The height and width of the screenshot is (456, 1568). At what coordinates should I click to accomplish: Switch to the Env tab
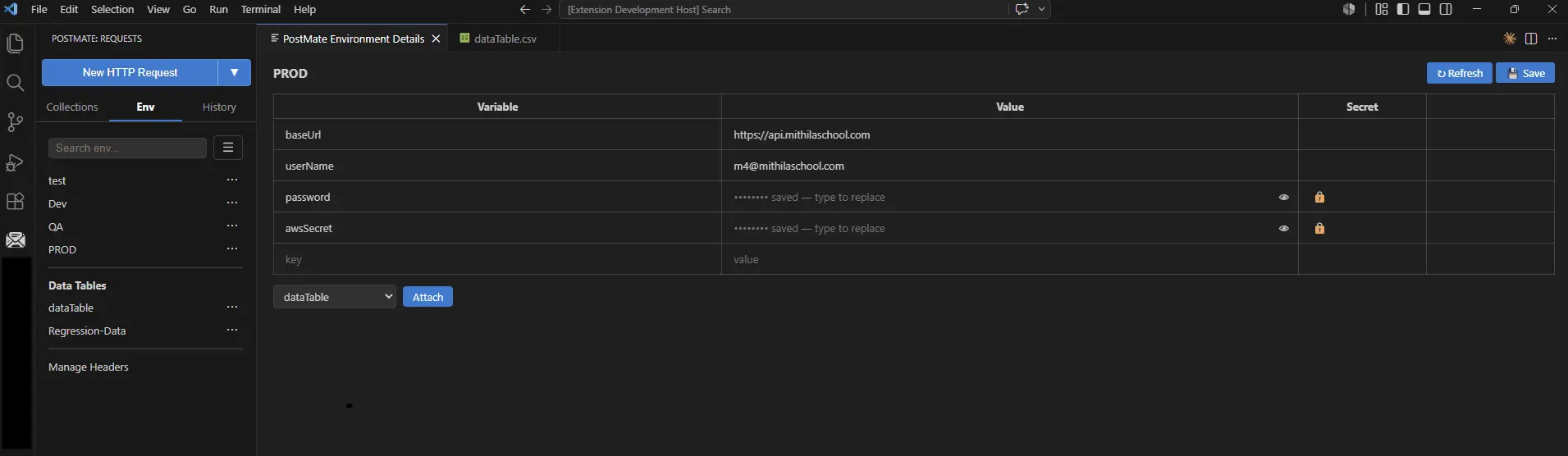coord(145,107)
